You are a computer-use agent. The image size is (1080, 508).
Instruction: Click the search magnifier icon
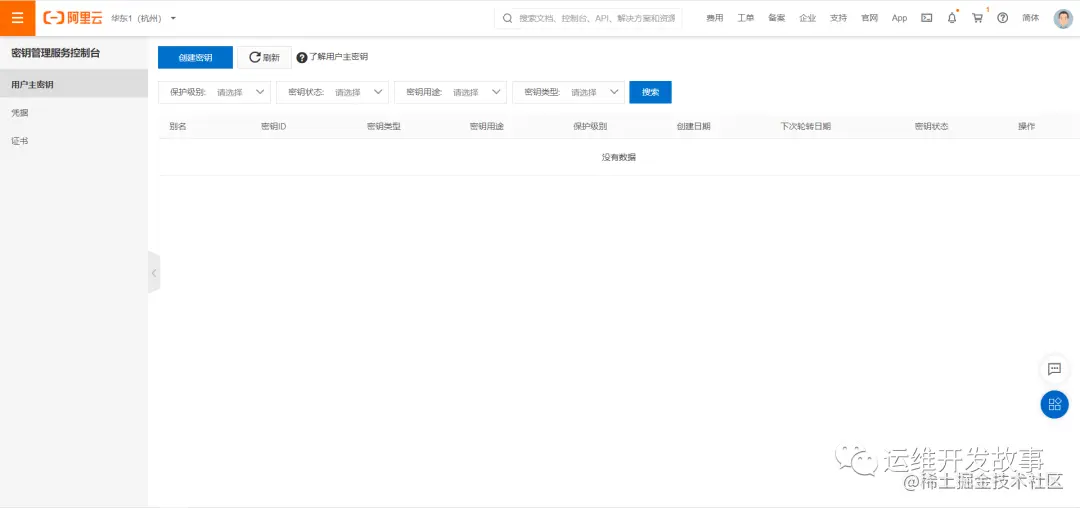508,19
